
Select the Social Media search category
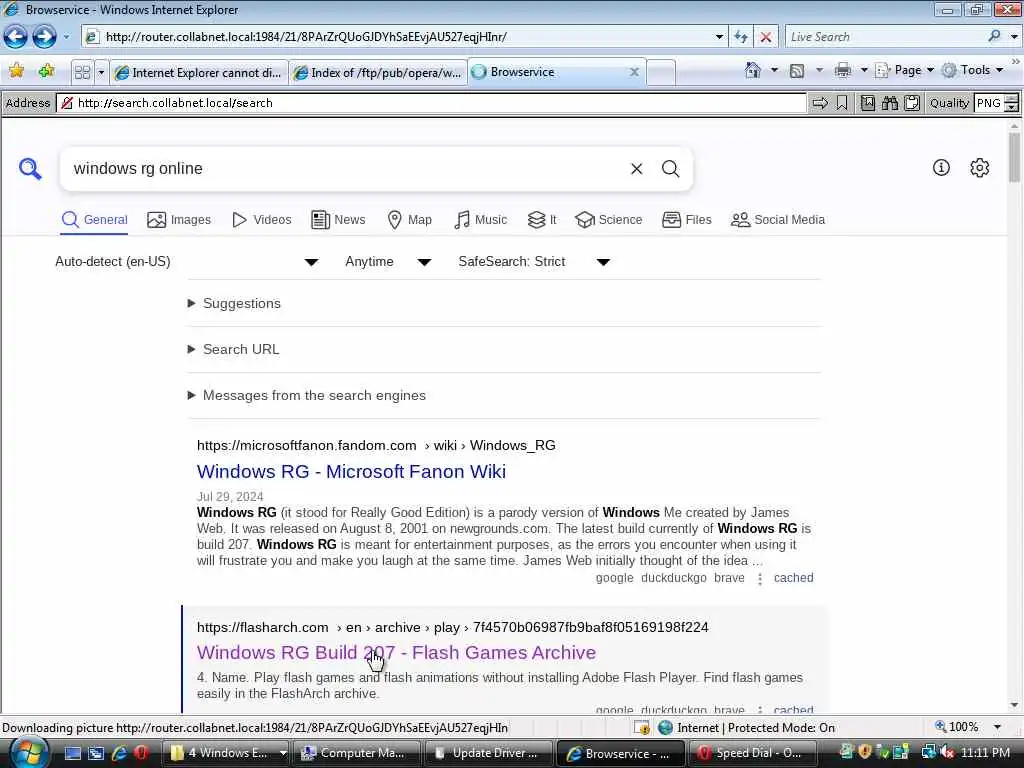pyautogui.click(x=778, y=220)
